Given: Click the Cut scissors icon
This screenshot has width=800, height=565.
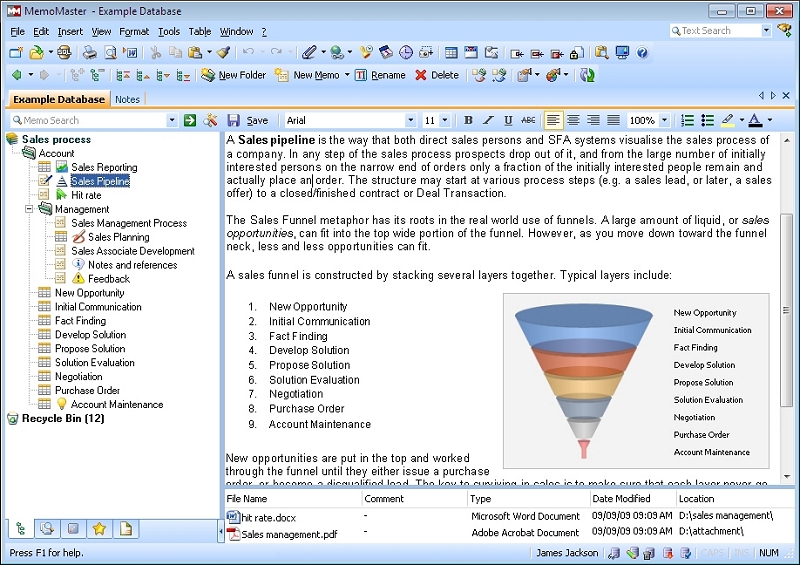Looking at the screenshot, I should coord(156,53).
